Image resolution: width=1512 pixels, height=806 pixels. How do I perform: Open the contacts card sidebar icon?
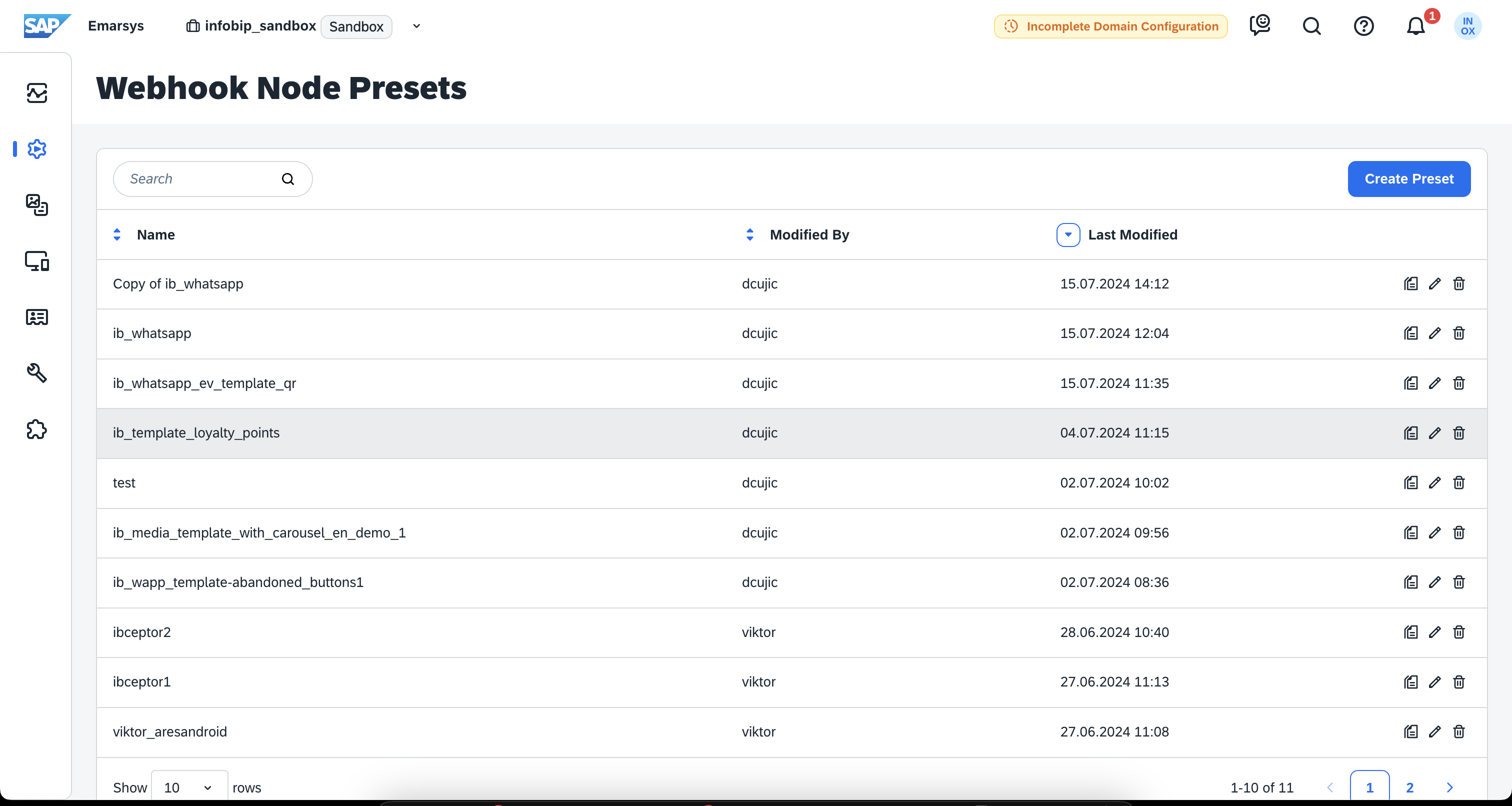click(x=37, y=317)
